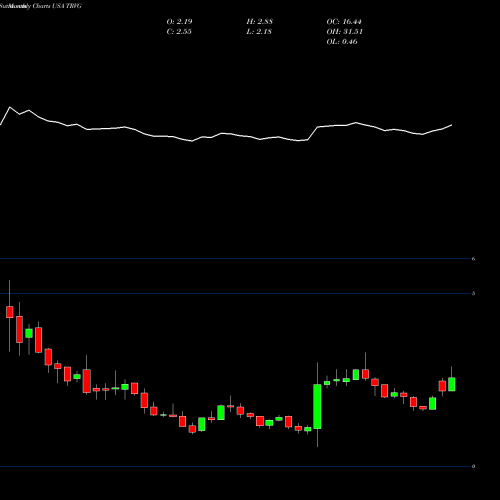Click the last green candlestick on the right
Screen dimensions: 500x500
pos(452,384)
